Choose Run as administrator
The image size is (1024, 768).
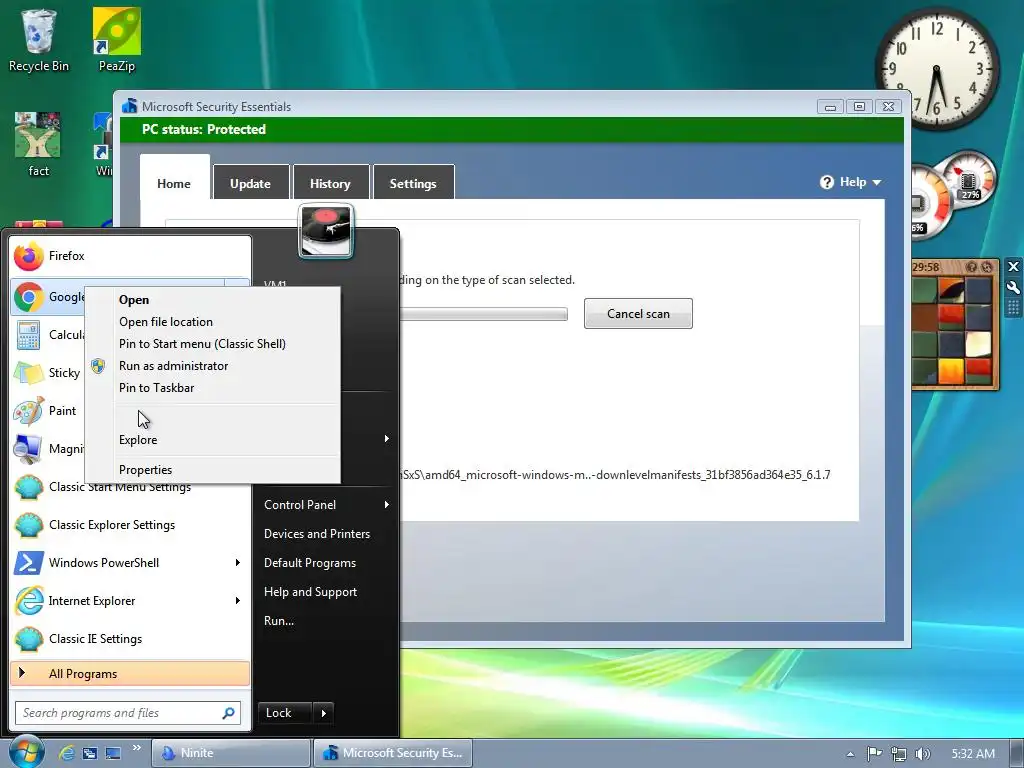(x=213, y=366)
